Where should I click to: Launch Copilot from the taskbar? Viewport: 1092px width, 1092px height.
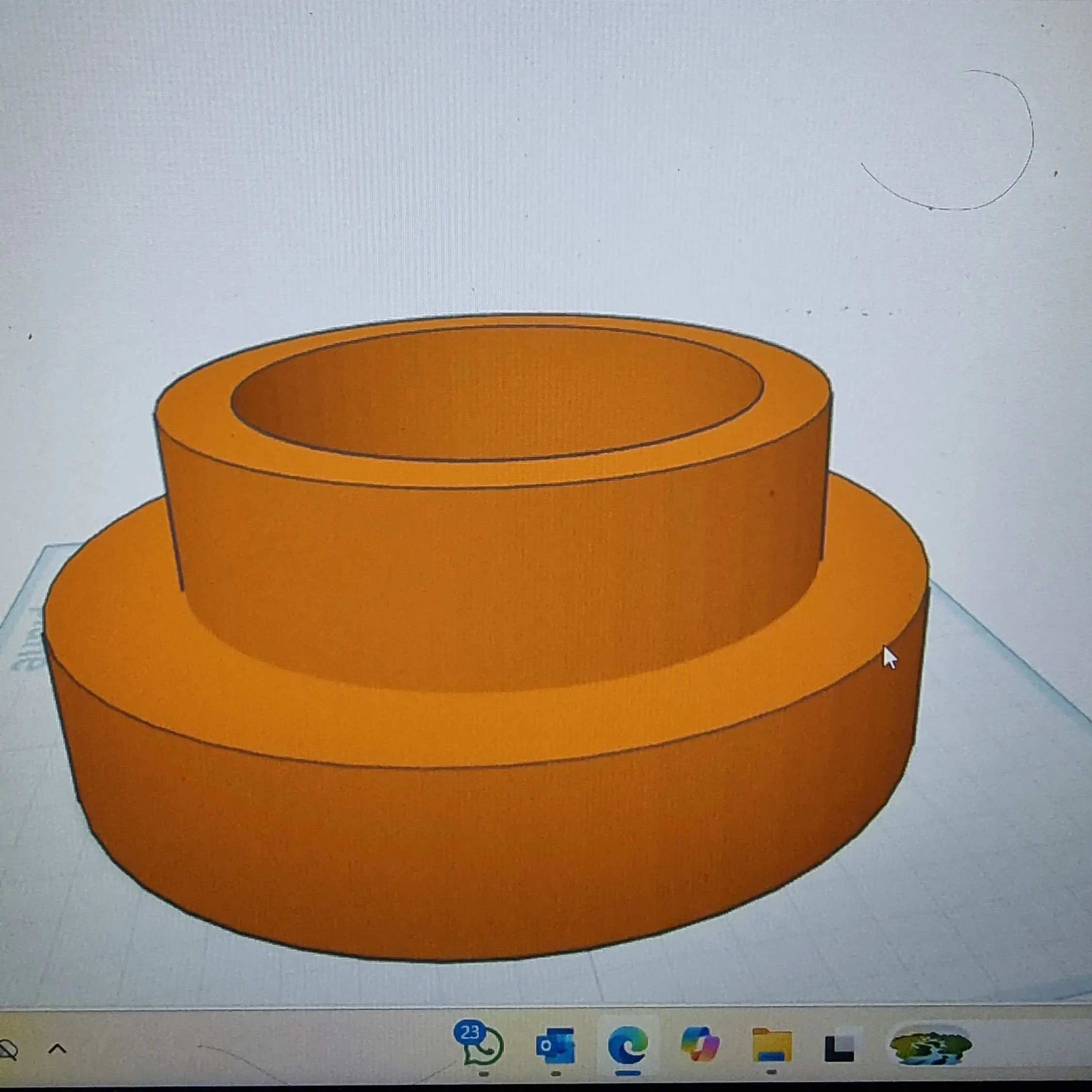[x=700, y=1044]
